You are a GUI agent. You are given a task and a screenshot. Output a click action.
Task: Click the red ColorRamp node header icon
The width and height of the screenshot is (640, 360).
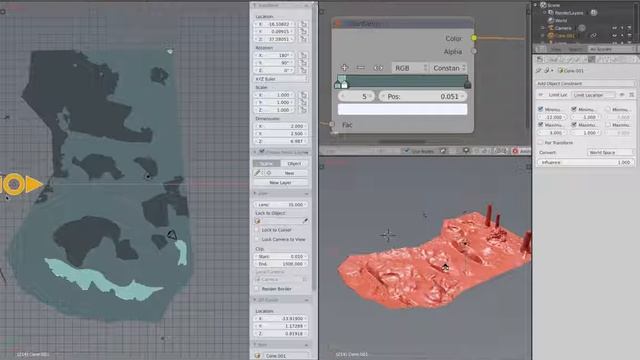point(338,24)
